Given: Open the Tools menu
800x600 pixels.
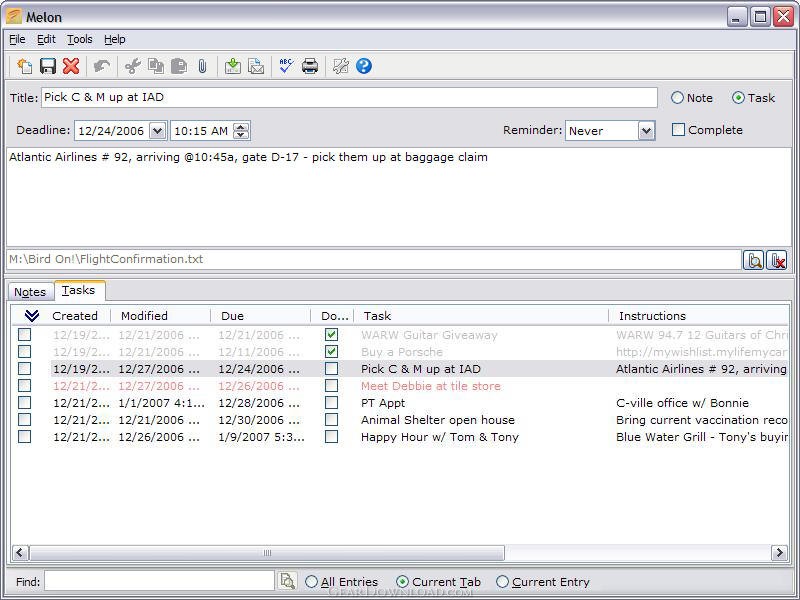Looking at the screenshot, I should [80, 39].
